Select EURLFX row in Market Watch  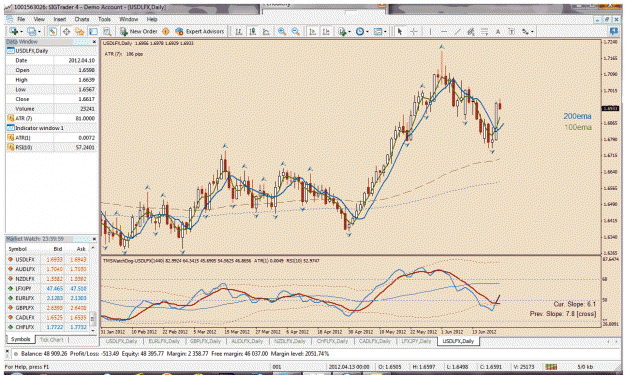48,298
